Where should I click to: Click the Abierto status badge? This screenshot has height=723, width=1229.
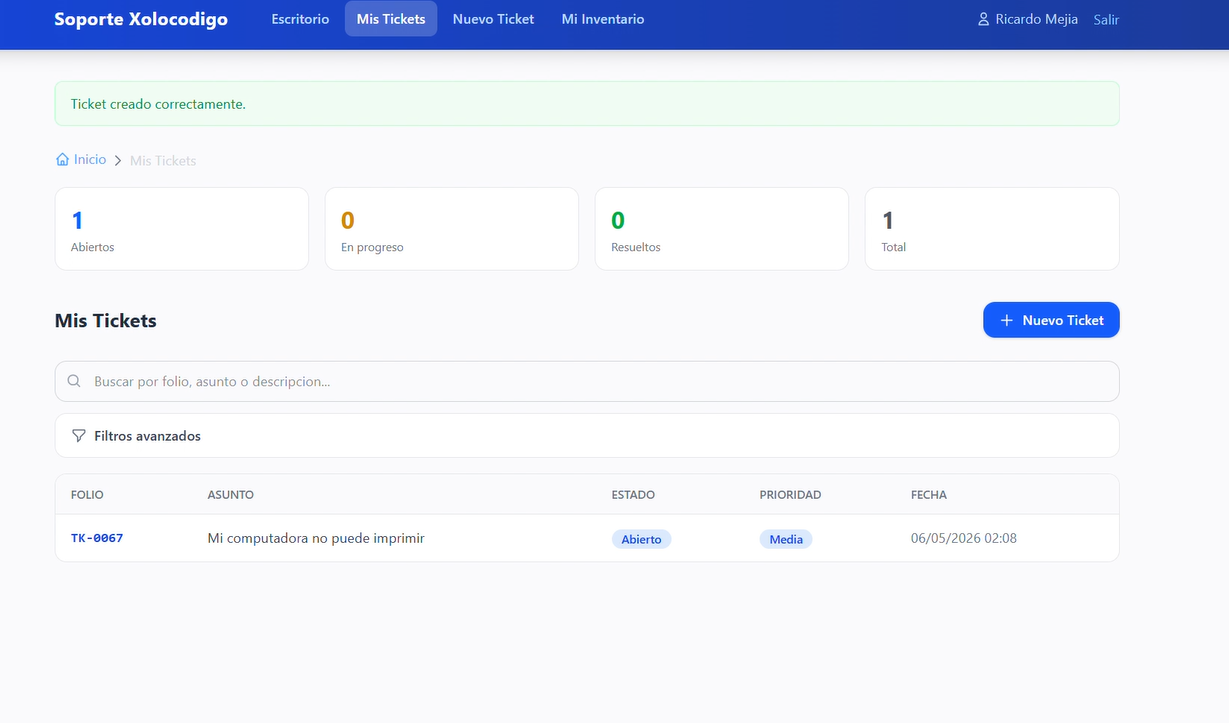pos(641,539)
